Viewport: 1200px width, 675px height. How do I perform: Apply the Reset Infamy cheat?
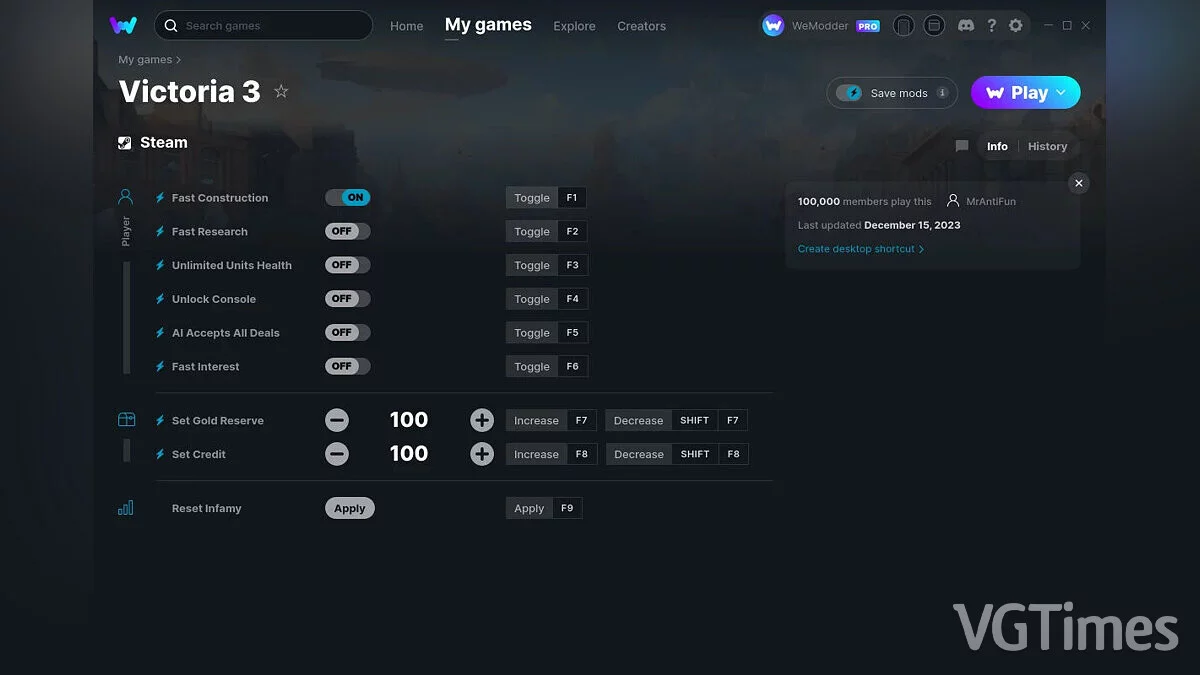[x=350, y=508]
